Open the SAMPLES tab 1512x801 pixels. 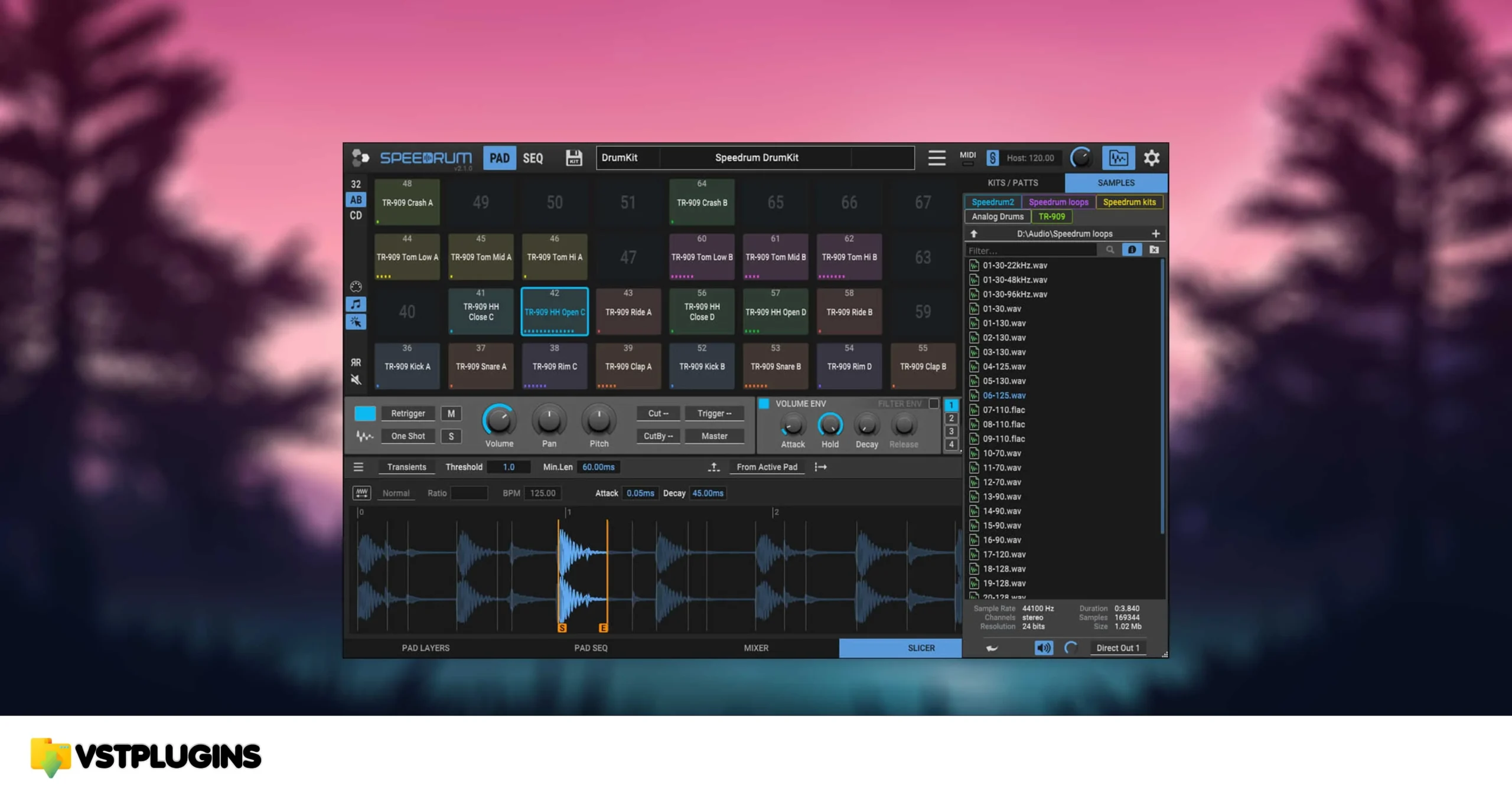1116,183
